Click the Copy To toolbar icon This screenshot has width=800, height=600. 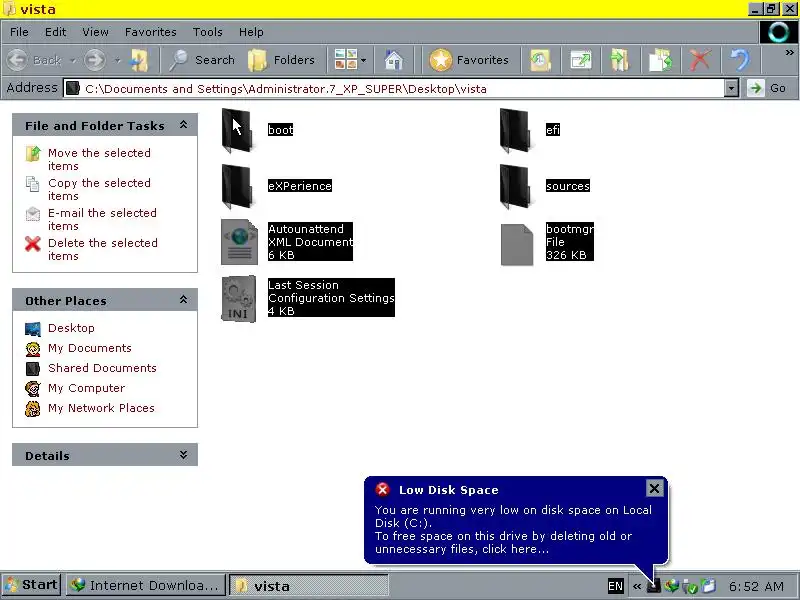point(660,60)
